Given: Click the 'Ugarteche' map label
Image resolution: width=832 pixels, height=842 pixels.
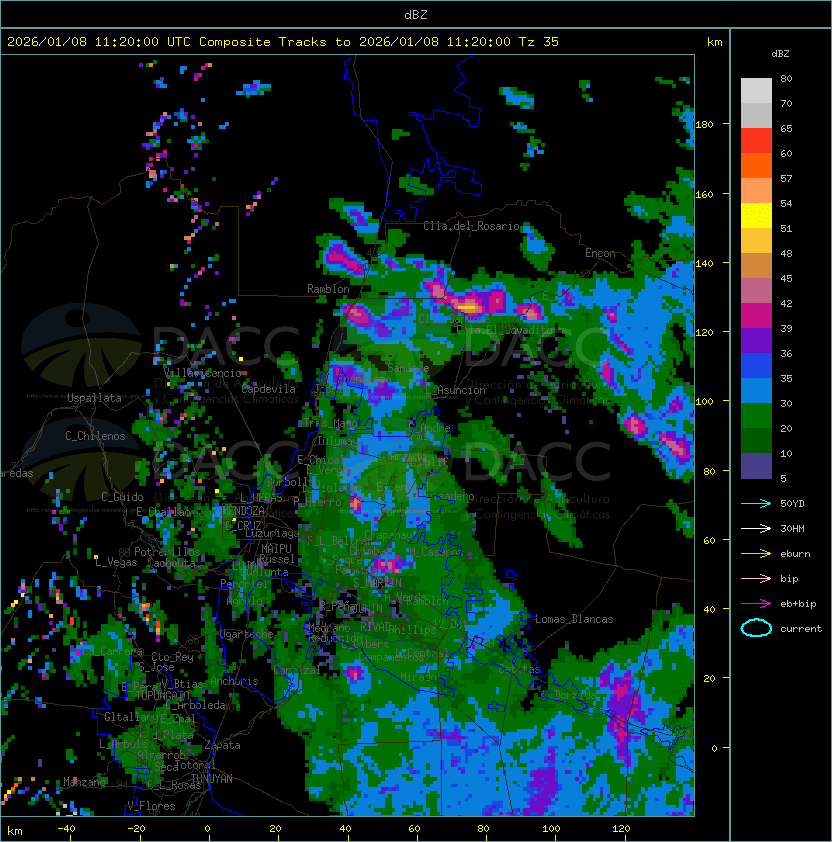Looking at the screenshot, I should [x=246, y=634].
